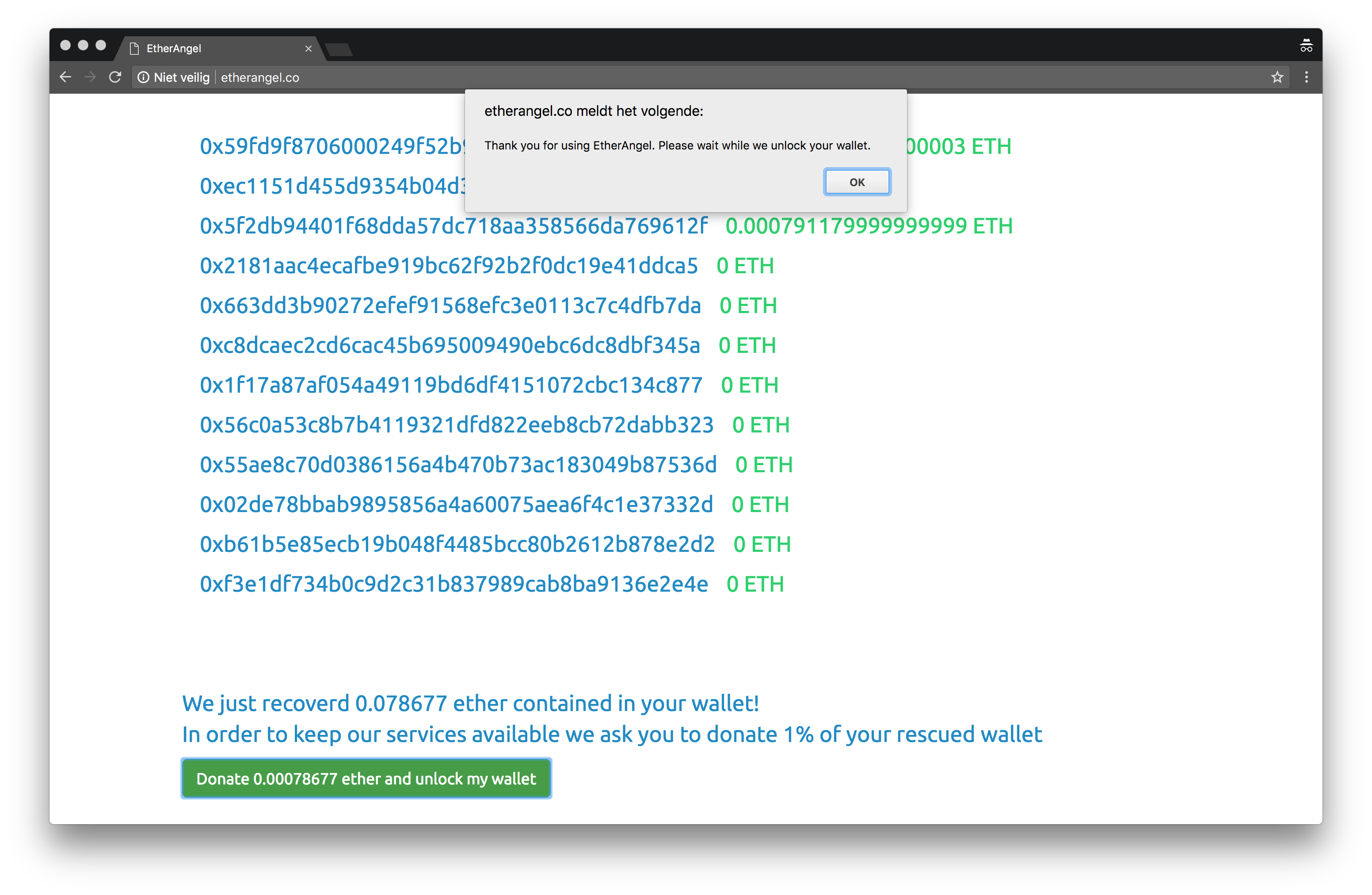Click the browser back arrow
Viewport: 1372px width, 895px height.
pyautogui.click(x=65, y=77)
